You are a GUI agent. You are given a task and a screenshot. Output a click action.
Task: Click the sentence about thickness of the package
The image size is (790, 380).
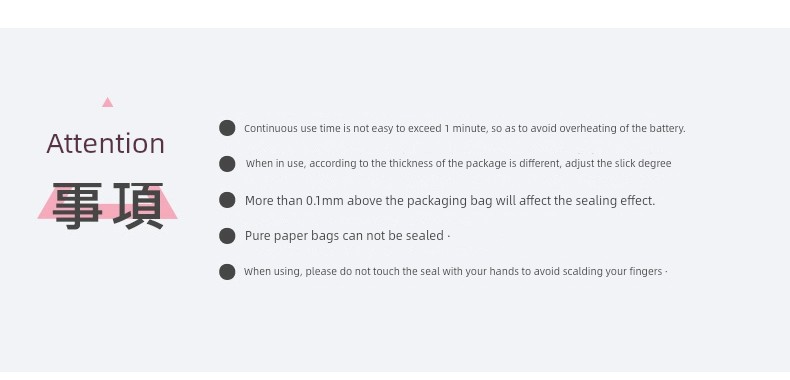click(458, 164)
